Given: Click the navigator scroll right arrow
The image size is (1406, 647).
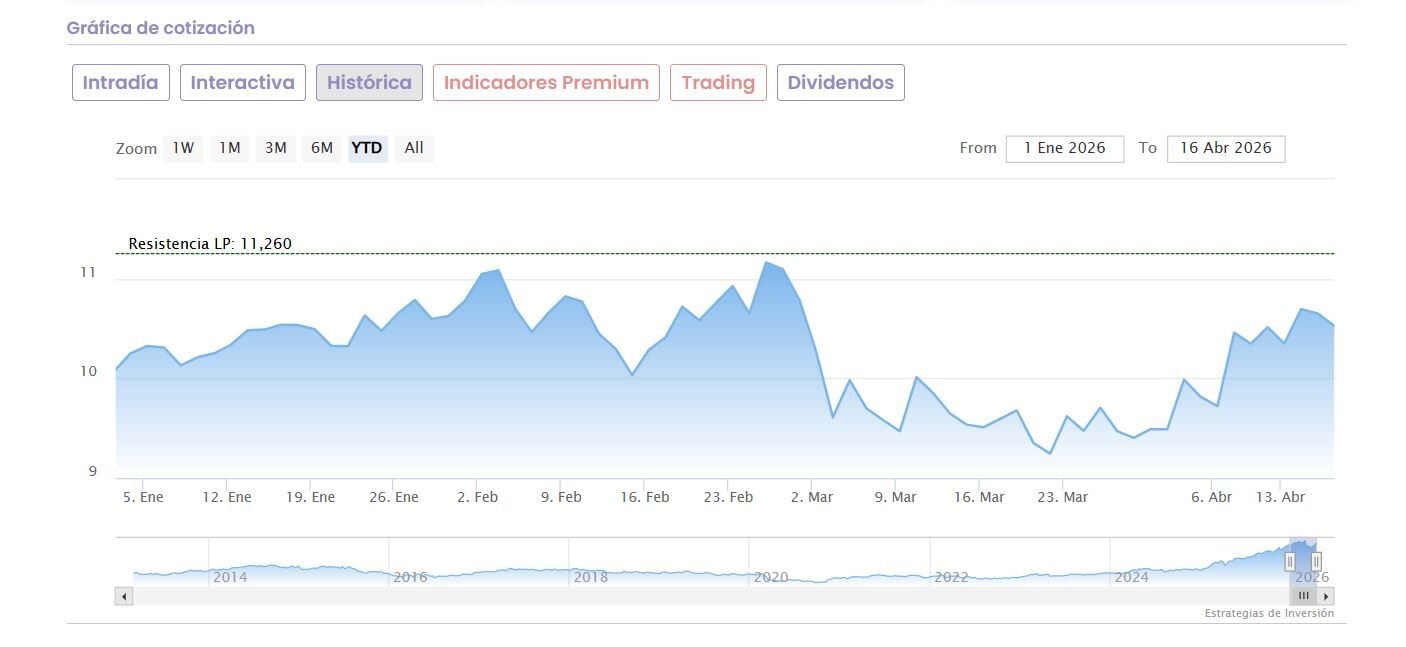Looking at the screenshot, I should pyautogui.click(x=1326, y=596).
